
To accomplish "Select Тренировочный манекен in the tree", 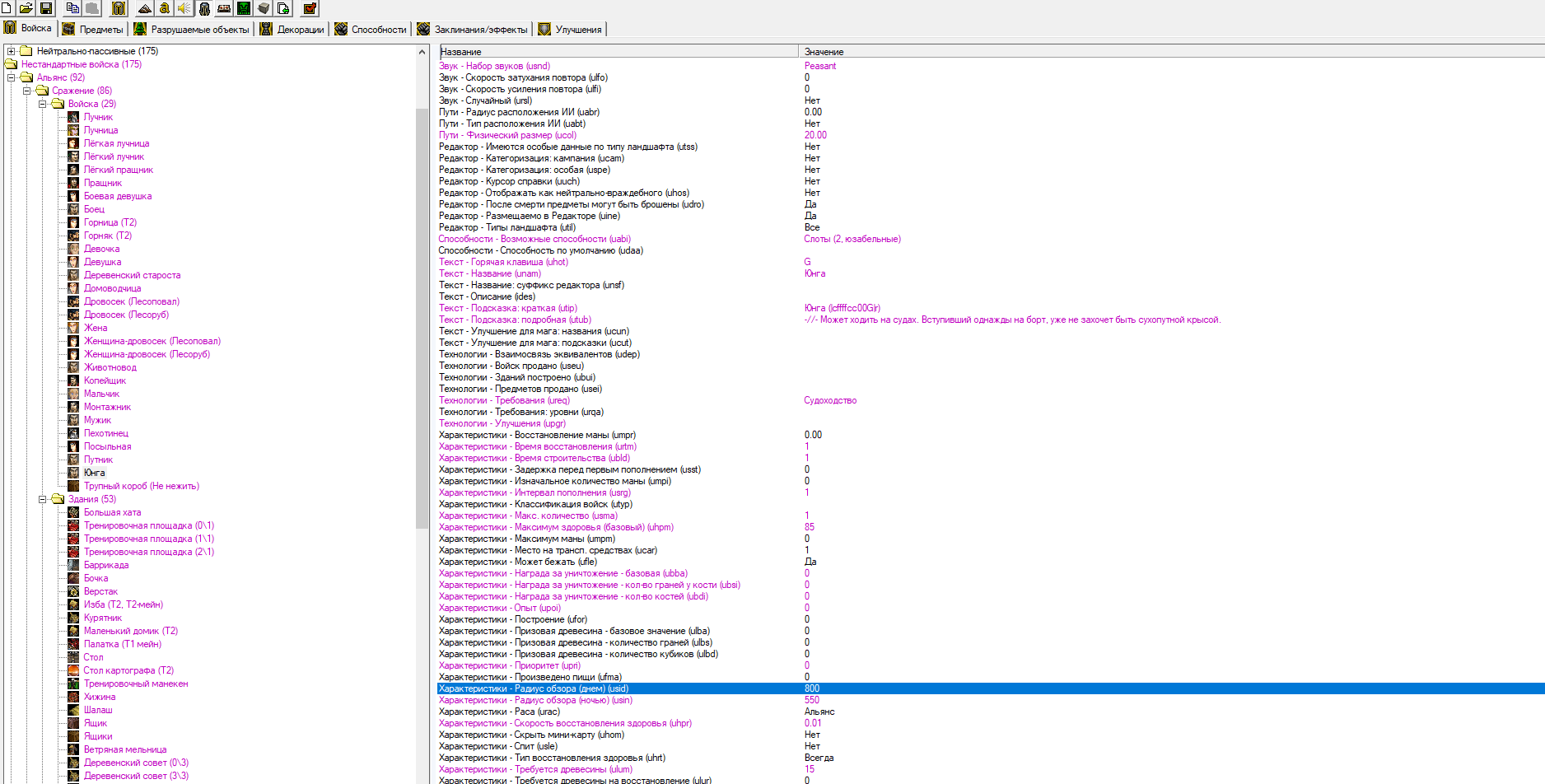I will coord(136,684).
